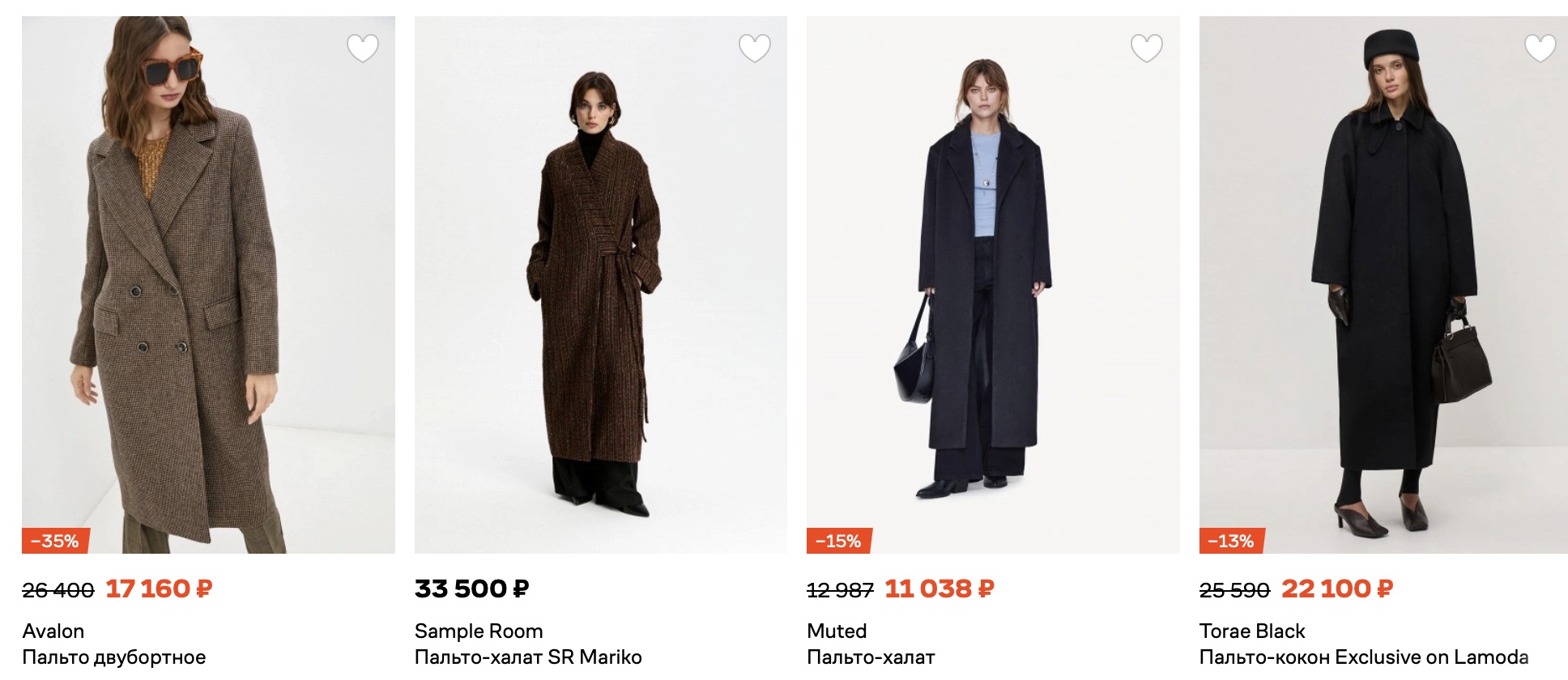Click the heart on the Sample Room coat
Viewport: 1568px width, 680px height.
pyautogui.click(x=753, y=46)
